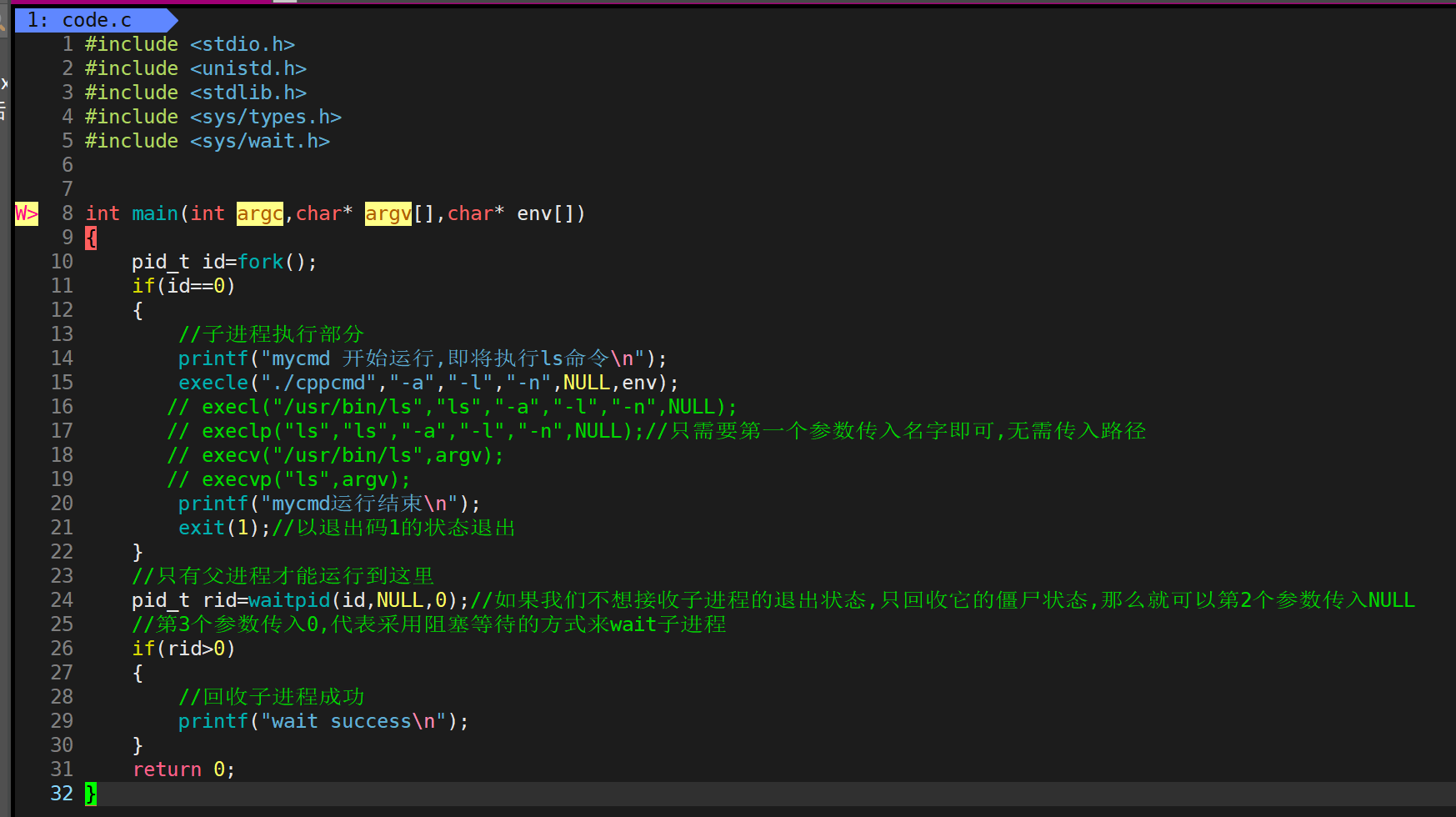The height and width of the screenshot is (817, 1456).
Task: Click the red opening brace on line 9
Action: [x=91, y=238]
